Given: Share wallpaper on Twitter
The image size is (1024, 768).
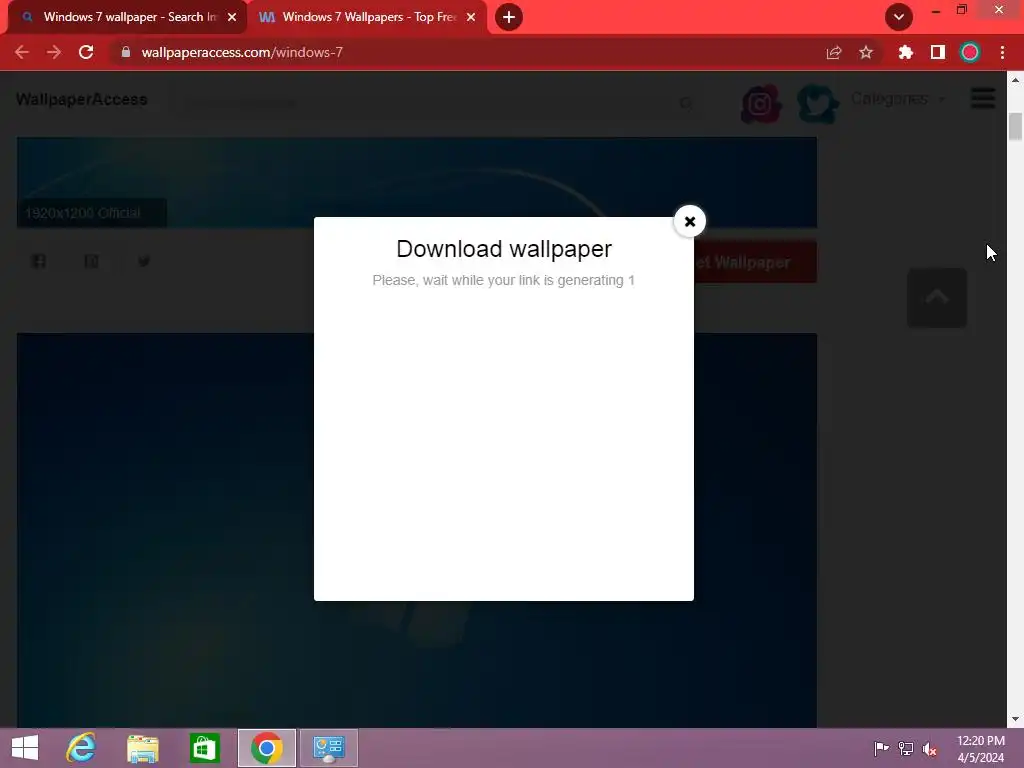Looking at the screenshot, I should click(x=144, y=261).
